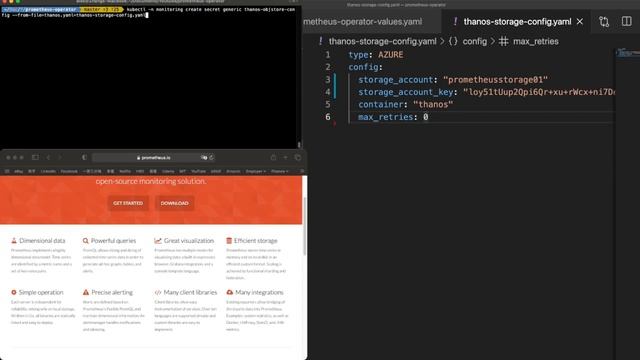Click the Powerful queries magnifier icon
The height and width of the screenshot is (360, 640).
tap(86, 241)
